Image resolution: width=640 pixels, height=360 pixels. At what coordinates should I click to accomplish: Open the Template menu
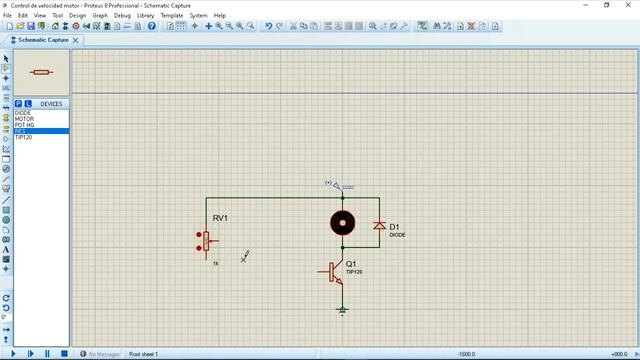click(172, 16)
